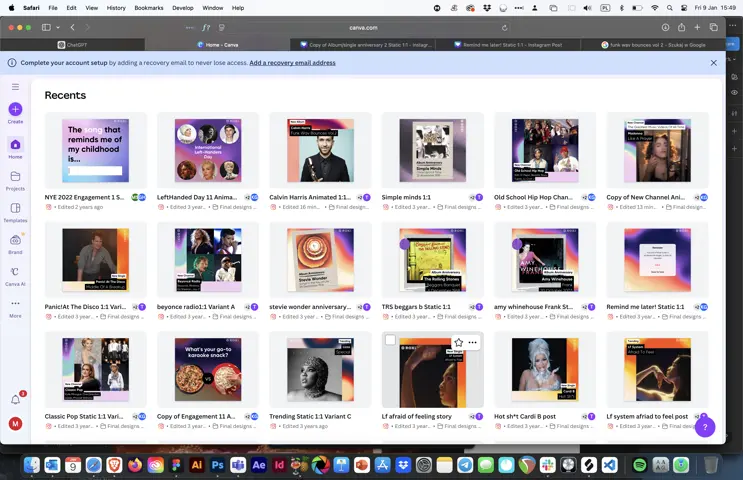The width and height of the screenshot is (743, 480).
Task: Click Add a recovery email address link
Action: pos(292,63)
